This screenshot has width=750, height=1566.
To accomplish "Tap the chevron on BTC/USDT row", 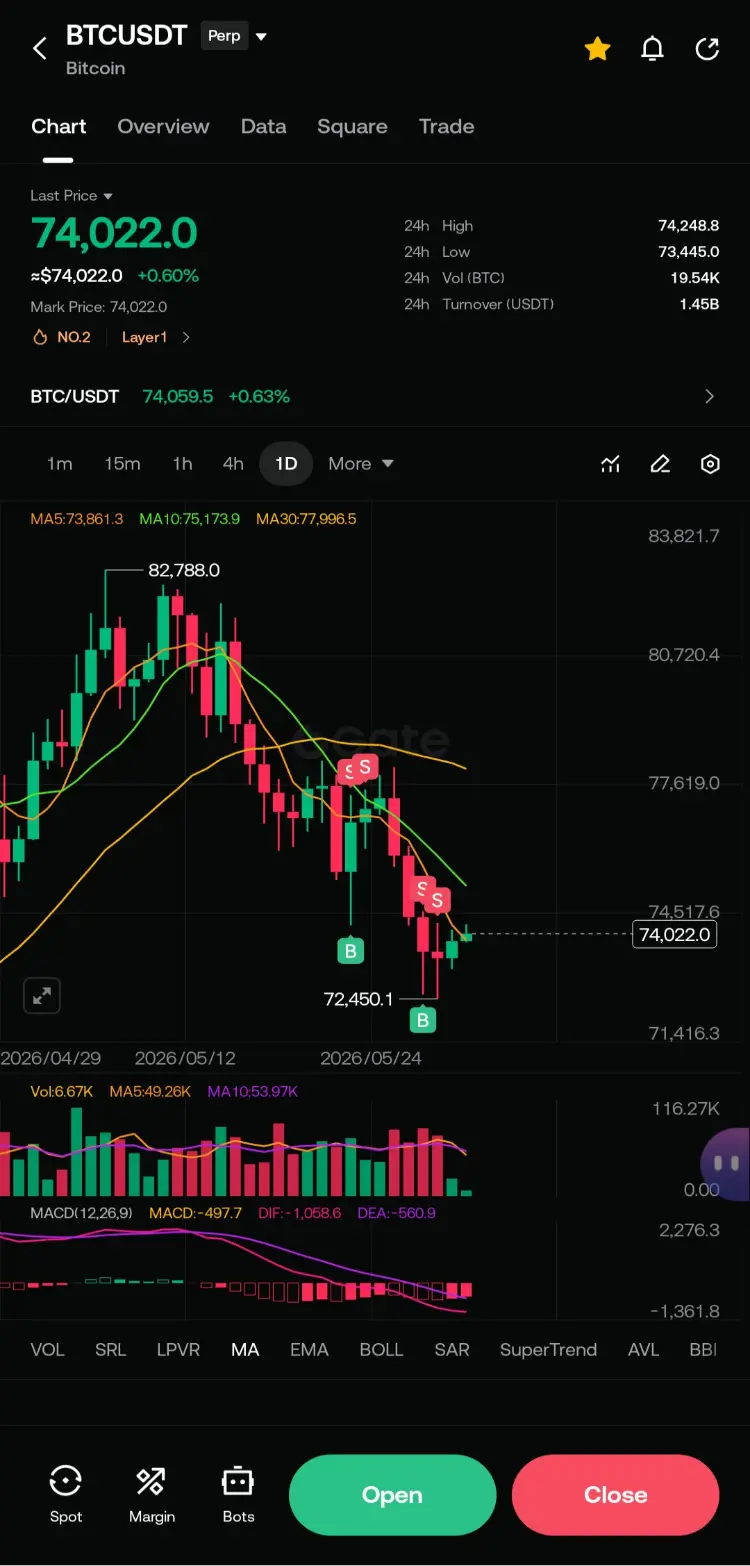I will click(x=709, y=396).
